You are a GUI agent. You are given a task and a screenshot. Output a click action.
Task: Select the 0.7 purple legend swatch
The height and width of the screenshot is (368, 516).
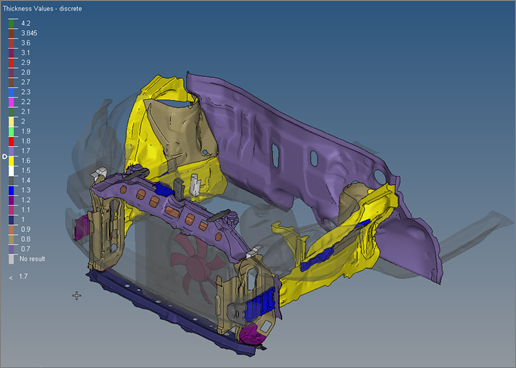click(11, 249)
